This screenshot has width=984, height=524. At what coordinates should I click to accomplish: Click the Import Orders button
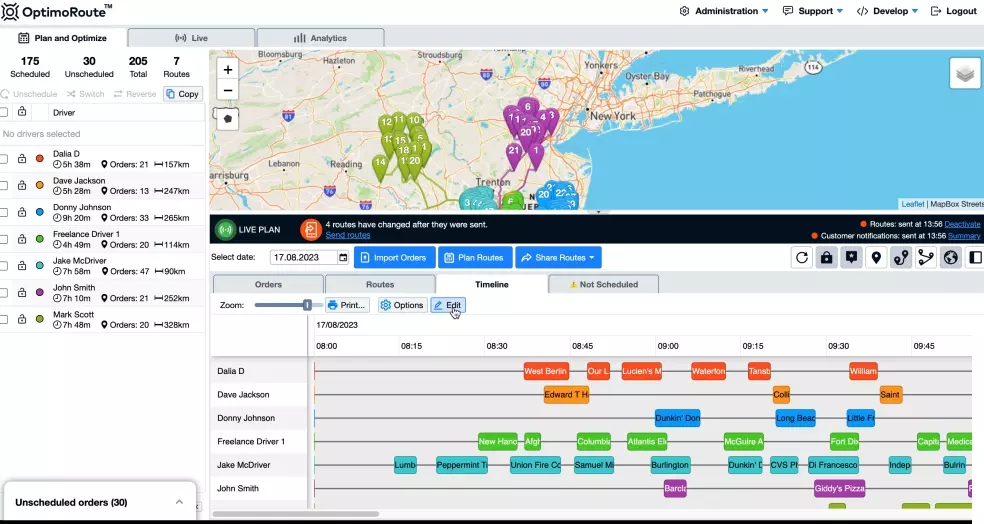[394, 258]
